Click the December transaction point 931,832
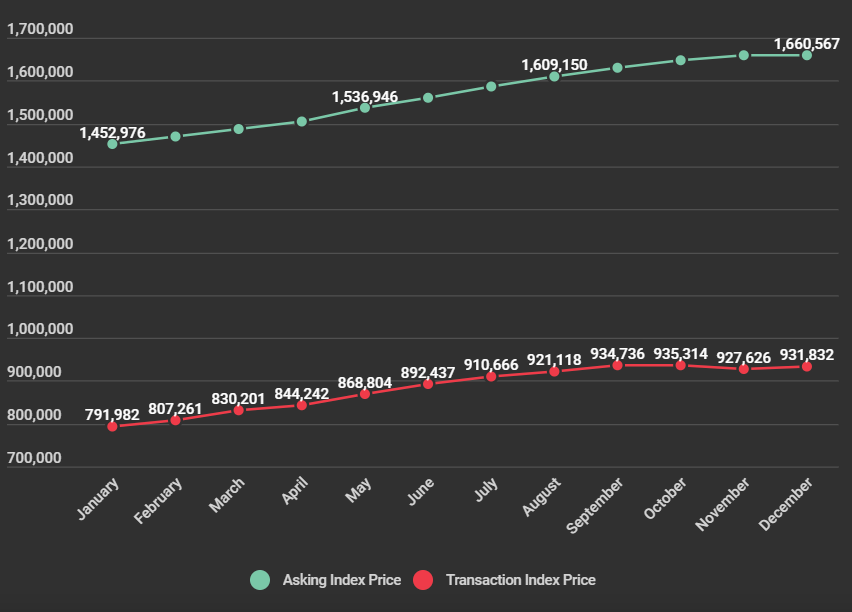 click(807, 367)
